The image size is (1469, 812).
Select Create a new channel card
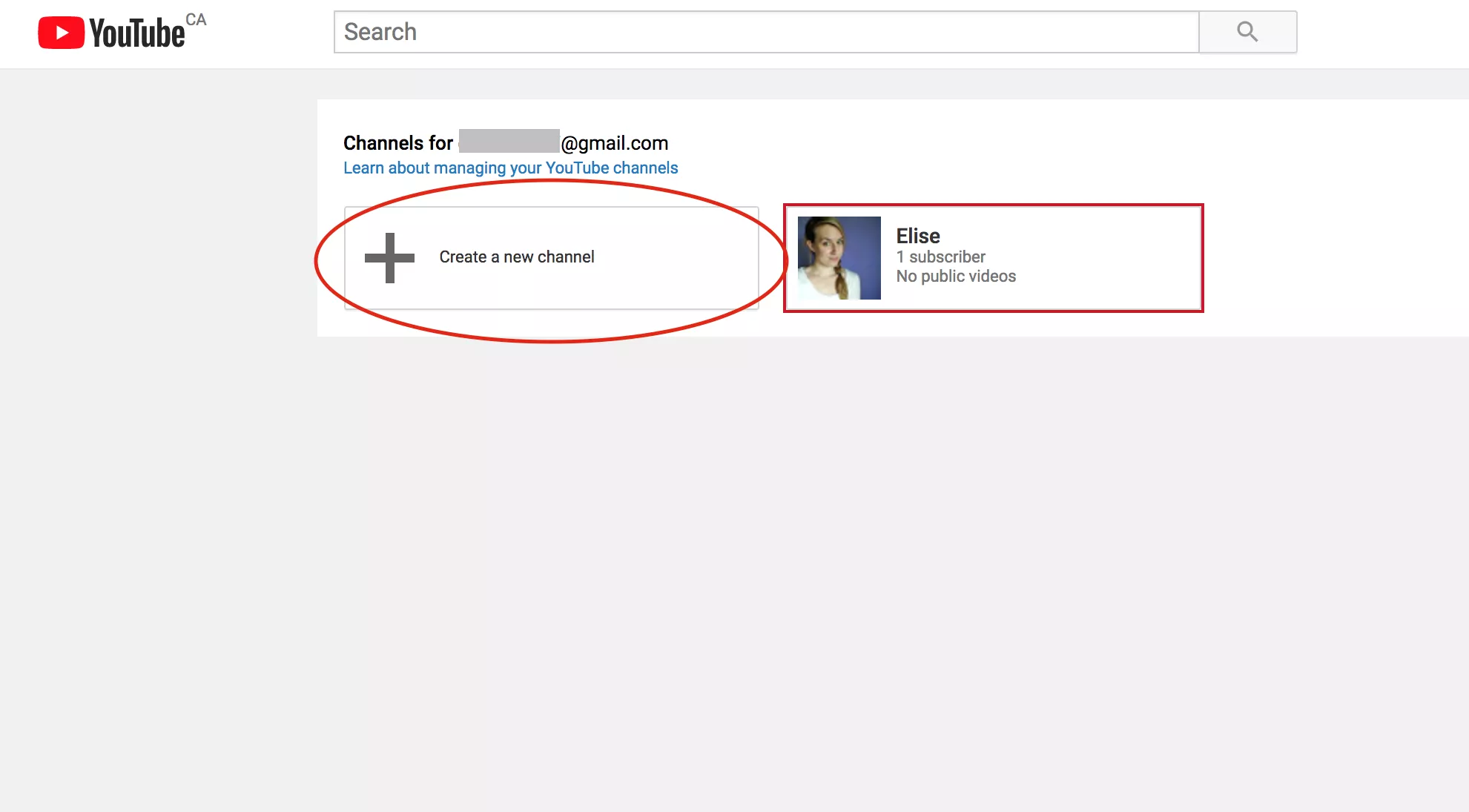coord(551,258)
